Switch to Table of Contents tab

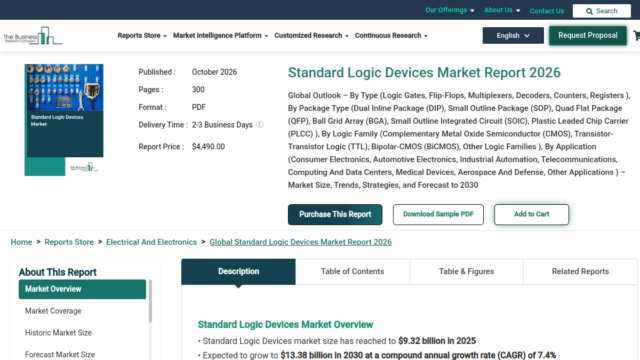352,271
